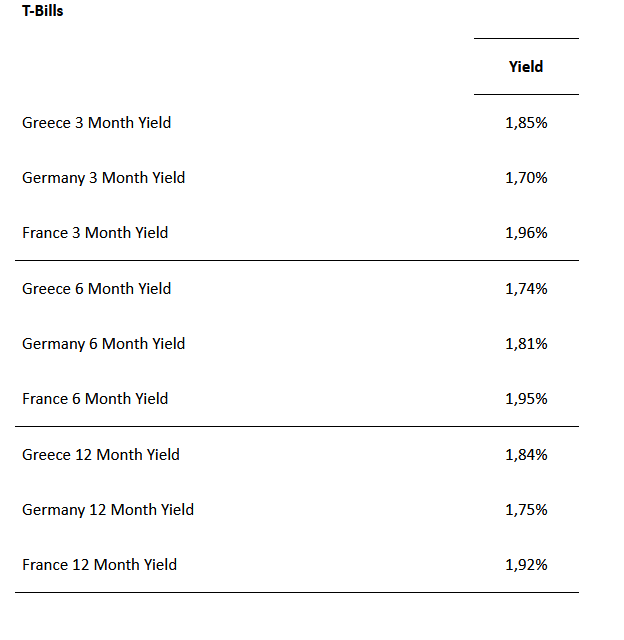
Task: Select the 1,84% yield value
Action: [x=526, y=455]
